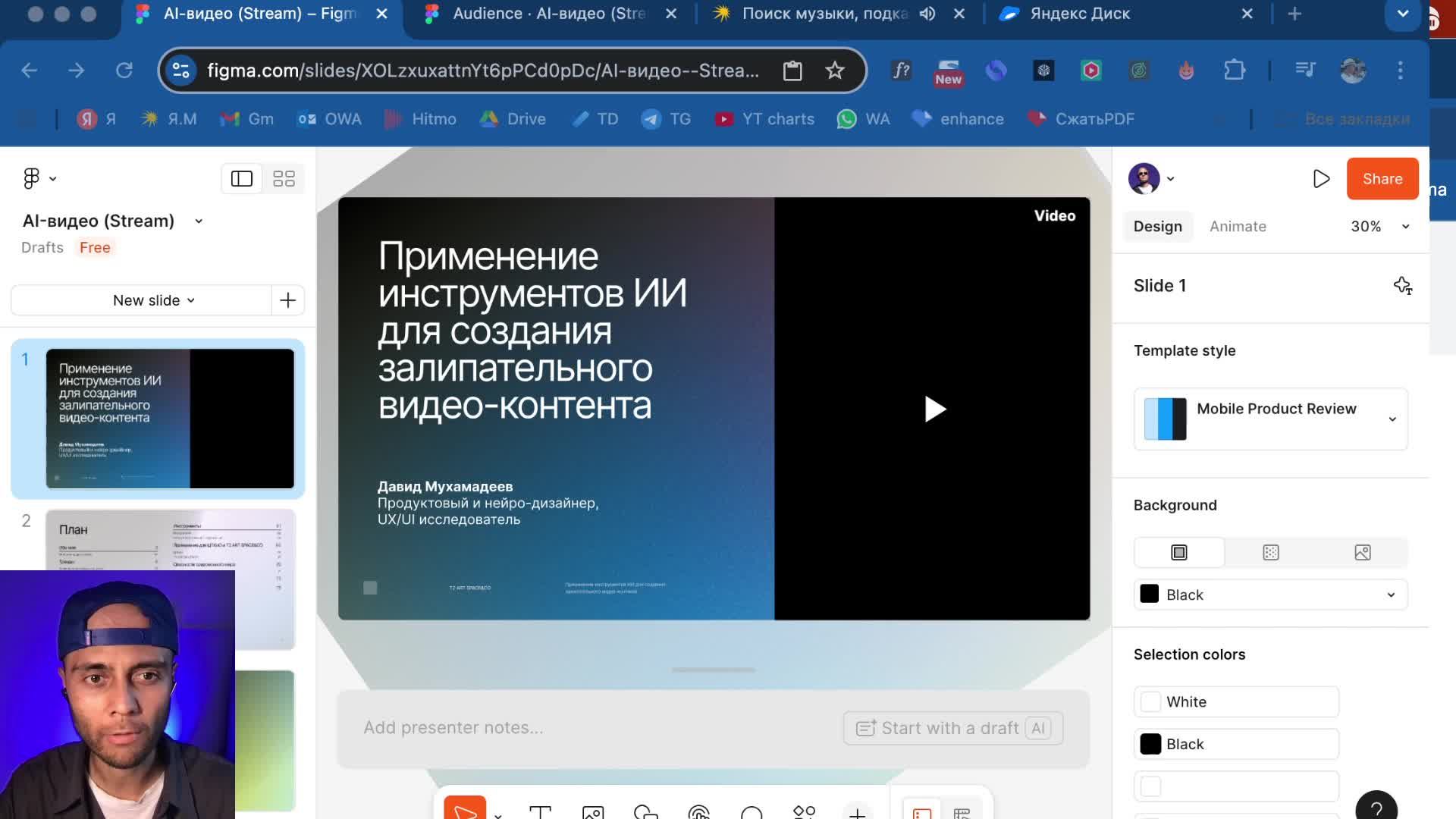Choose the image background type icon
The image size is (1456, 819).
1362,553
